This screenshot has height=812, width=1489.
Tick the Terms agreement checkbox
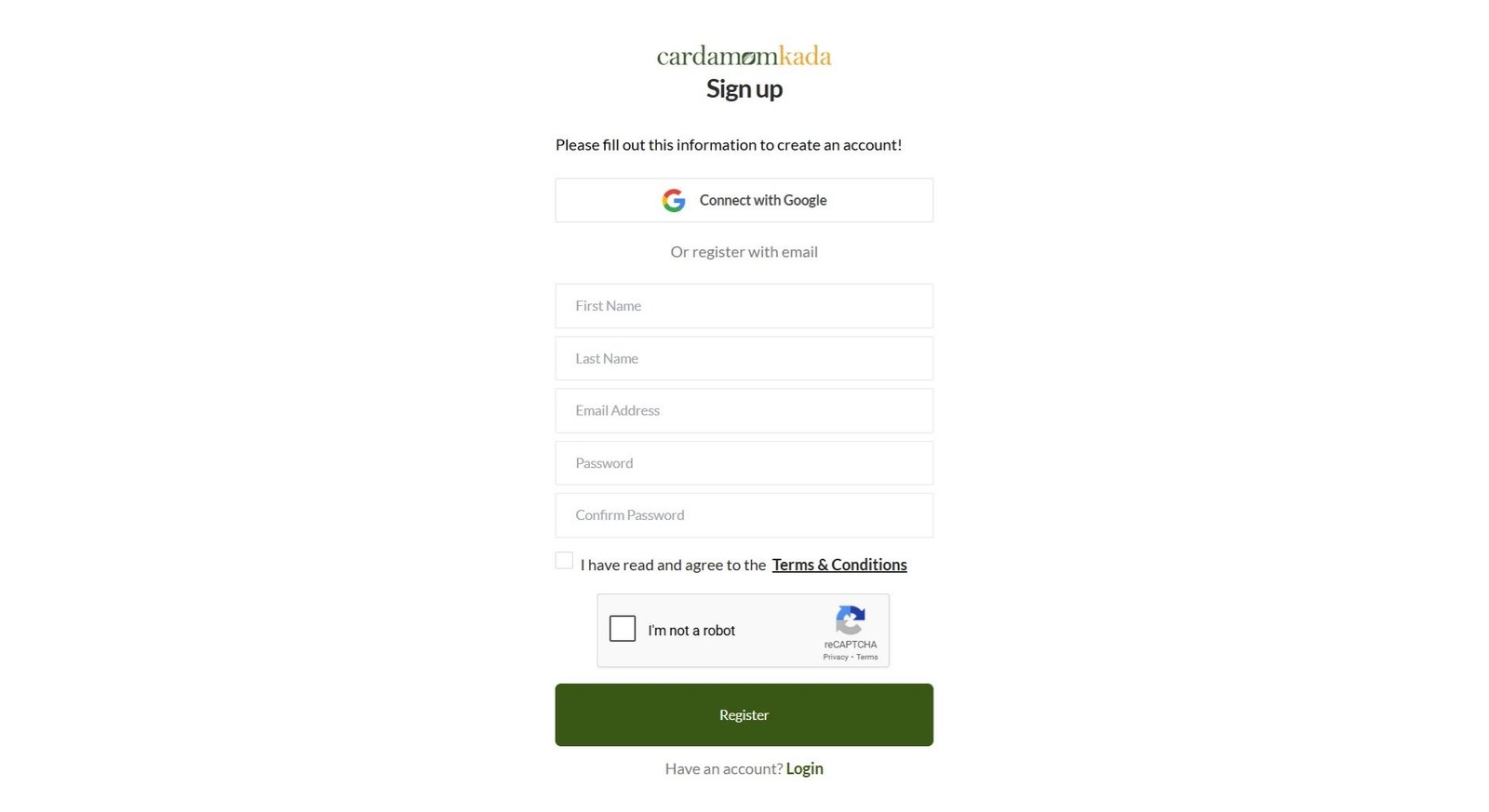point(564,560)
